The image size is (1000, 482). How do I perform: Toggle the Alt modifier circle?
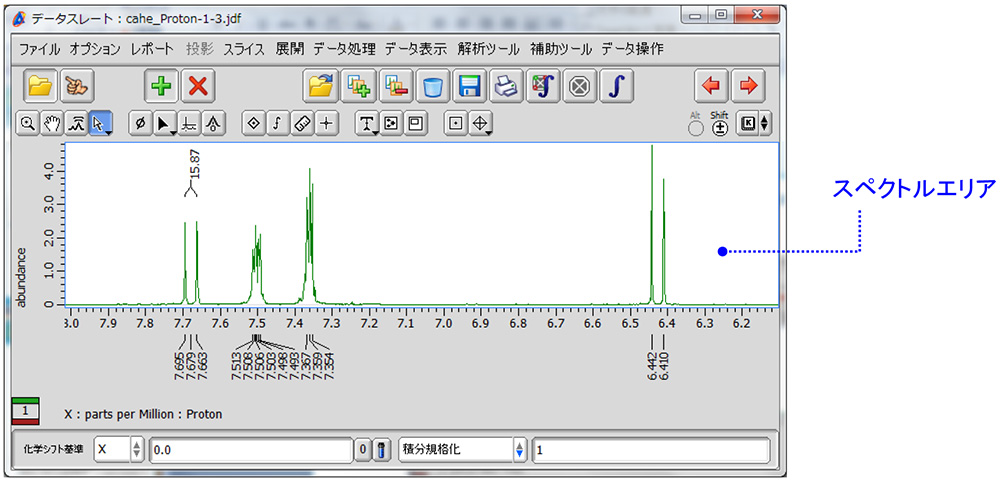[696, 128]
